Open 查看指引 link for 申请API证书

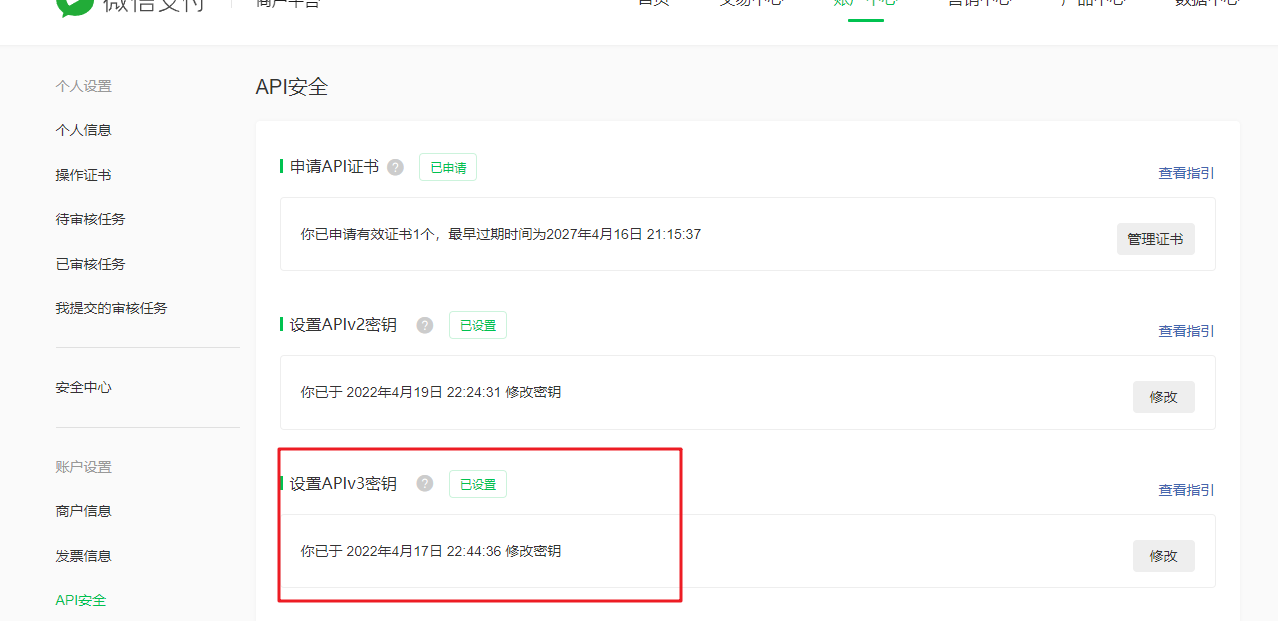[1186, 173]
